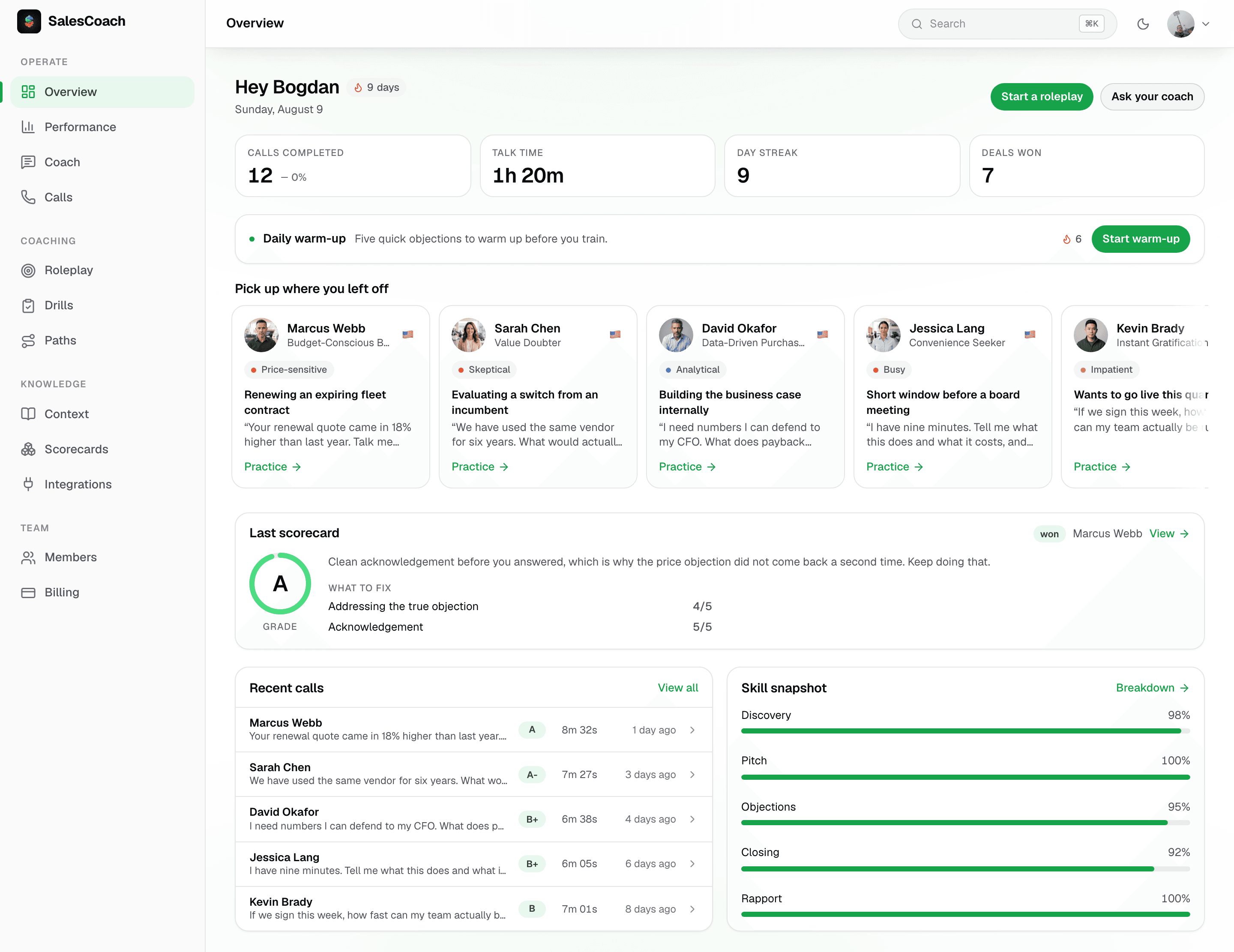Open the Marcus Webb recent call row chevron

(x=692, y=730)
